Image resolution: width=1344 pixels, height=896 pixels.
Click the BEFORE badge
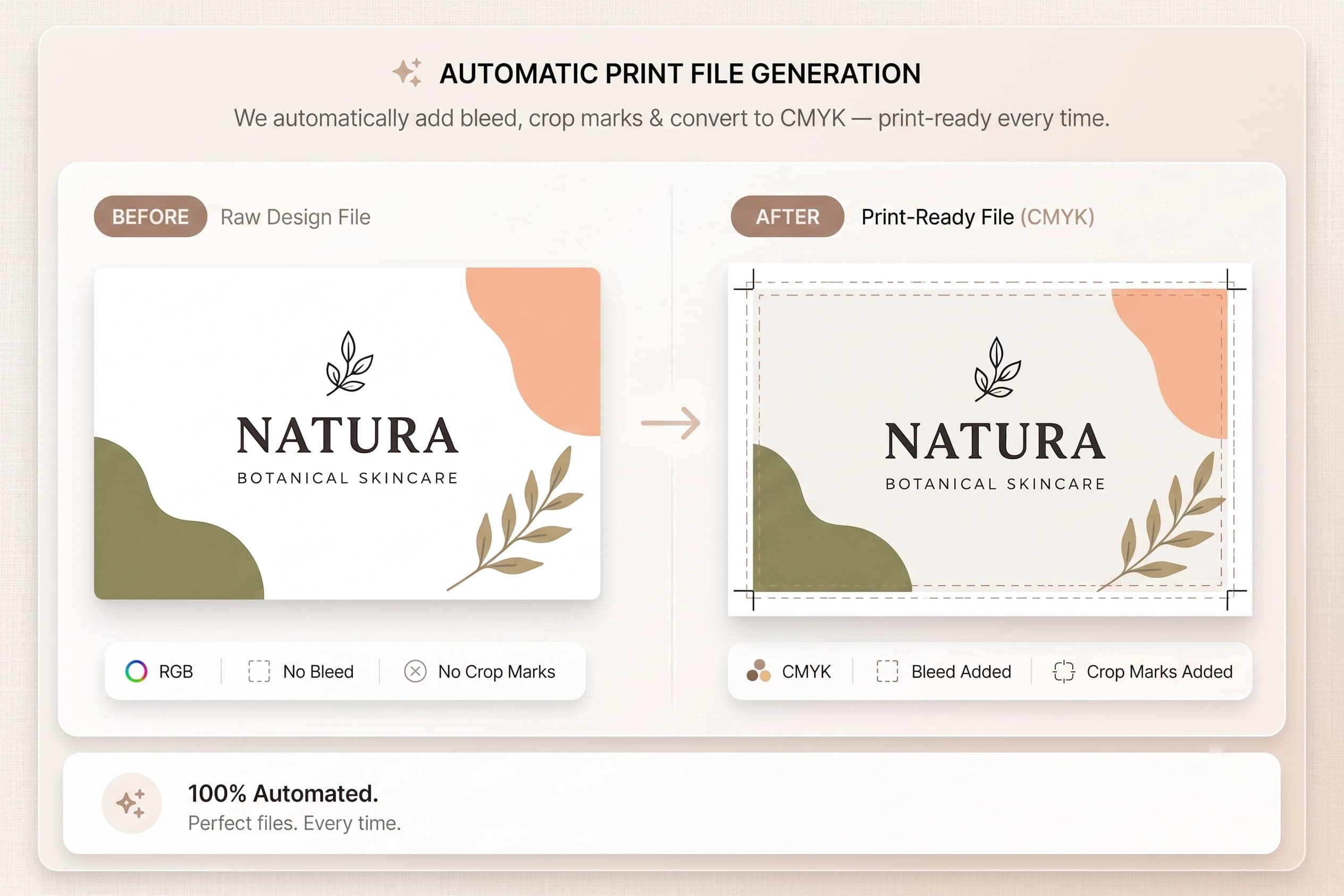(x=150, y=217)
